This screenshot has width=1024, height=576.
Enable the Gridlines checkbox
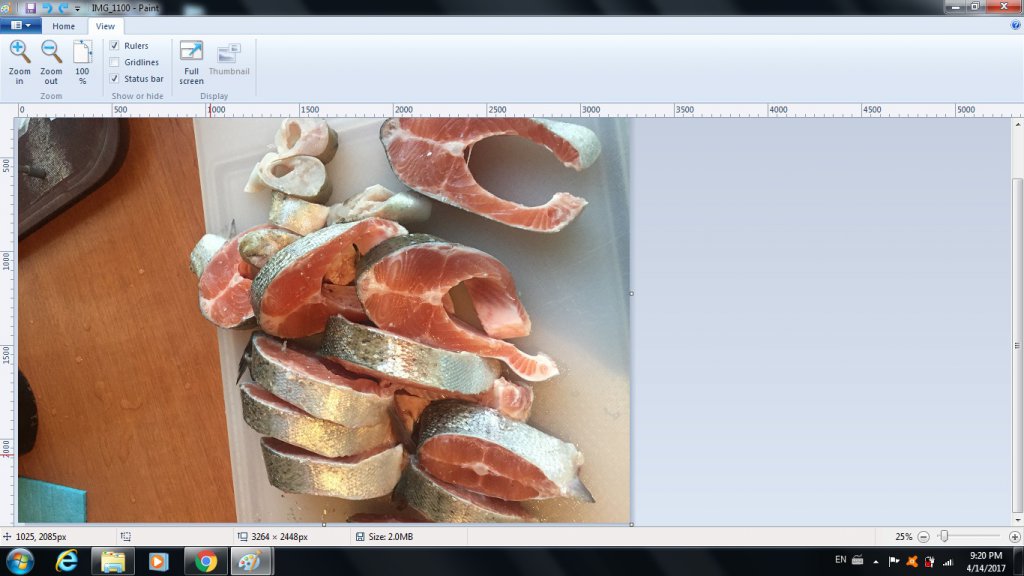tap(114, 62)
